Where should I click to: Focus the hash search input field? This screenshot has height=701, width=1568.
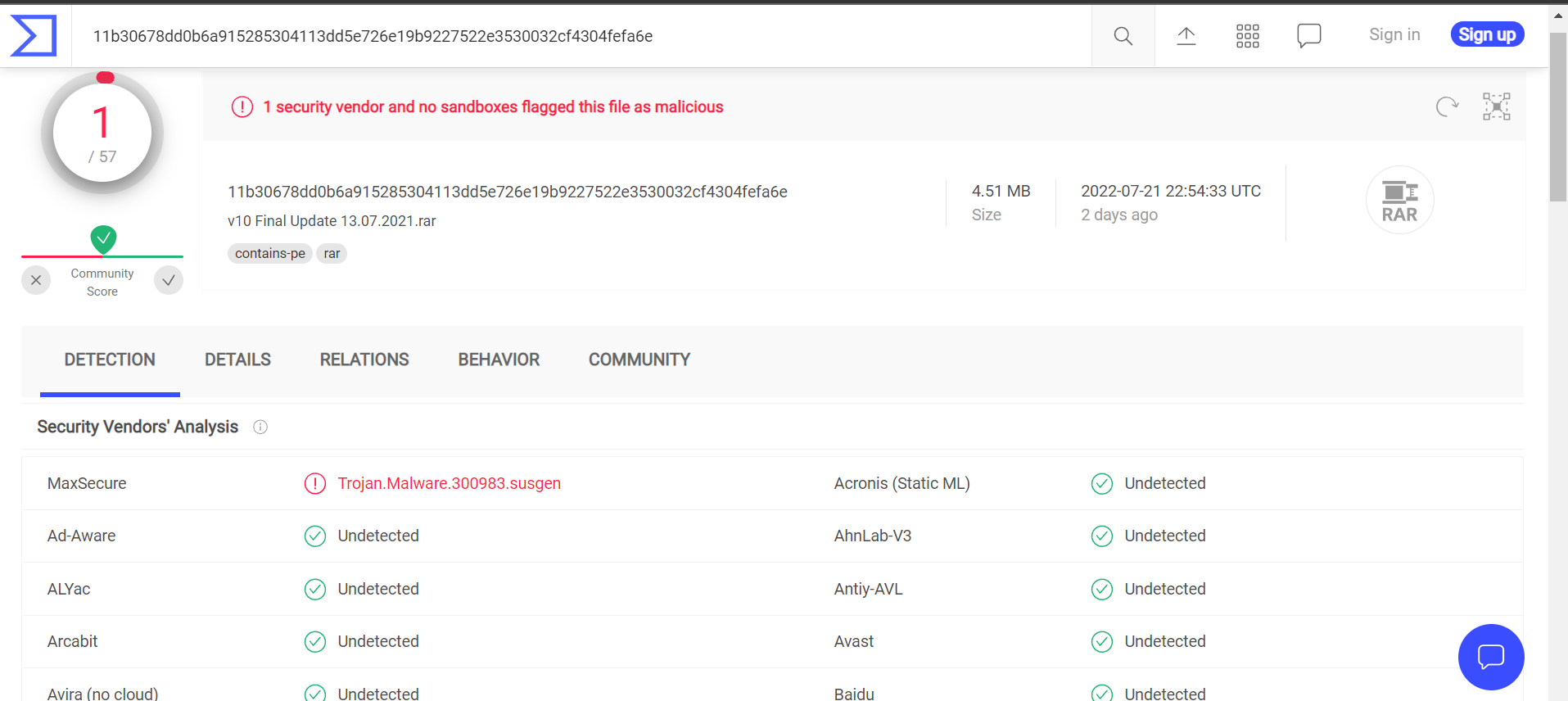(581, 36)
